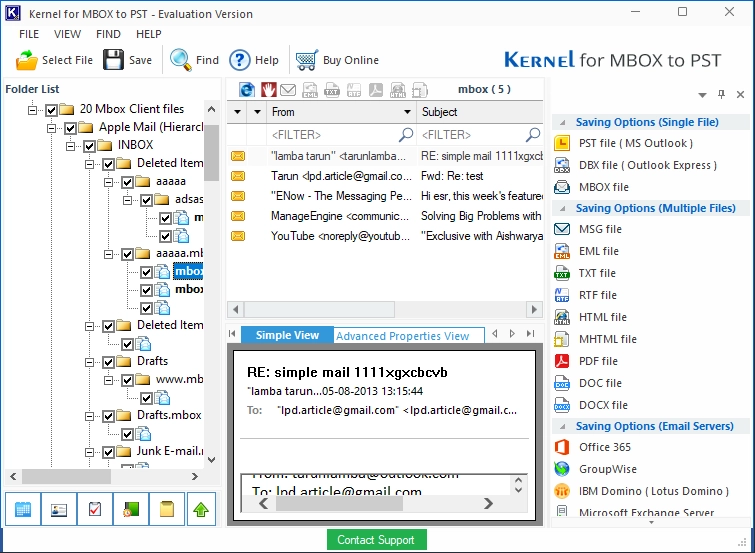Viewport: 755px width, 553px height.
Task: Click the PDF export icon in list toolbar
Action: tap(376, 90)
